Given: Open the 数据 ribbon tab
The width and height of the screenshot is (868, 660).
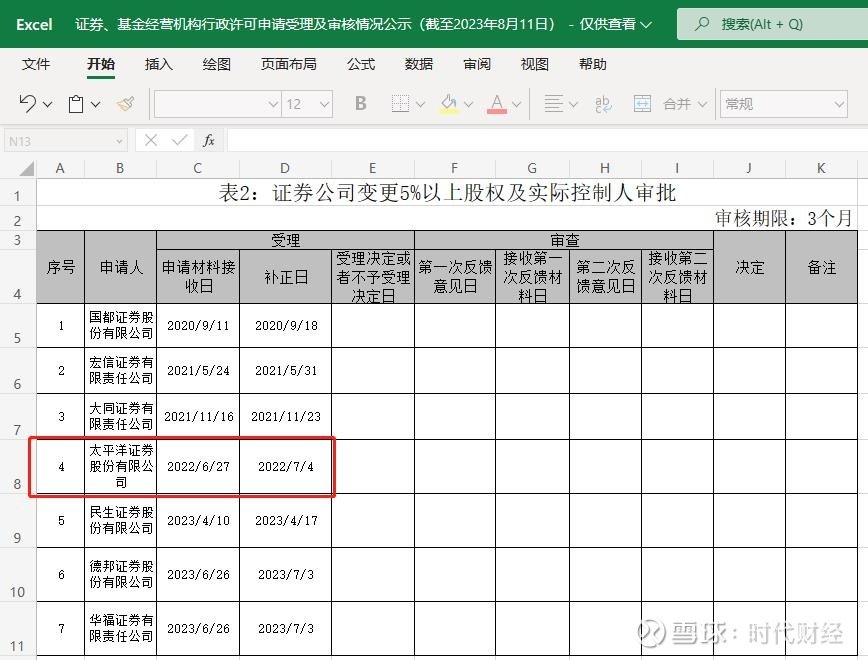Looking at the screenshot, I should (x=419, y=64).
